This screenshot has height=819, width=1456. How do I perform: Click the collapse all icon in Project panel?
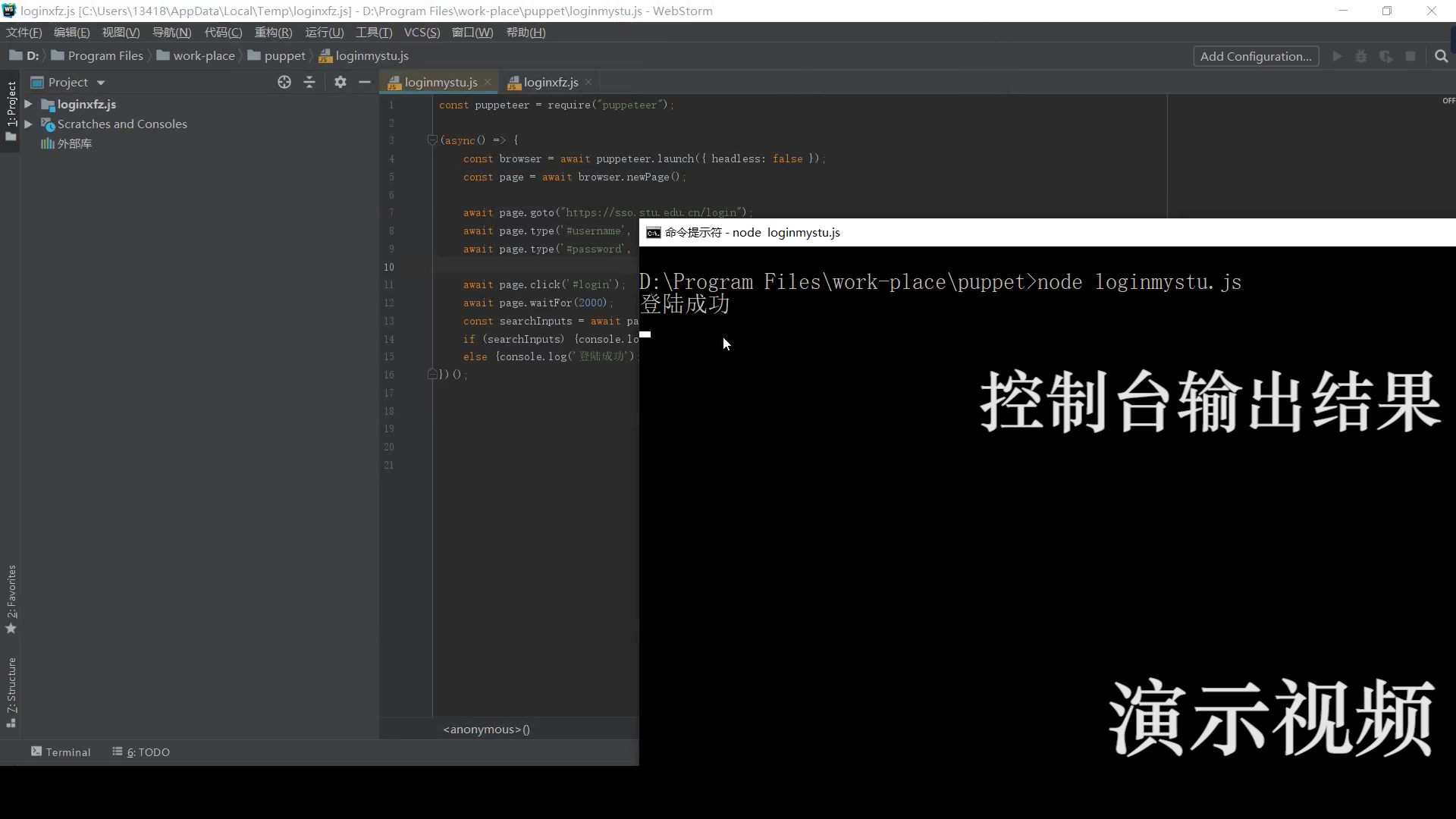pyautogui.click(x=309, y=82)
